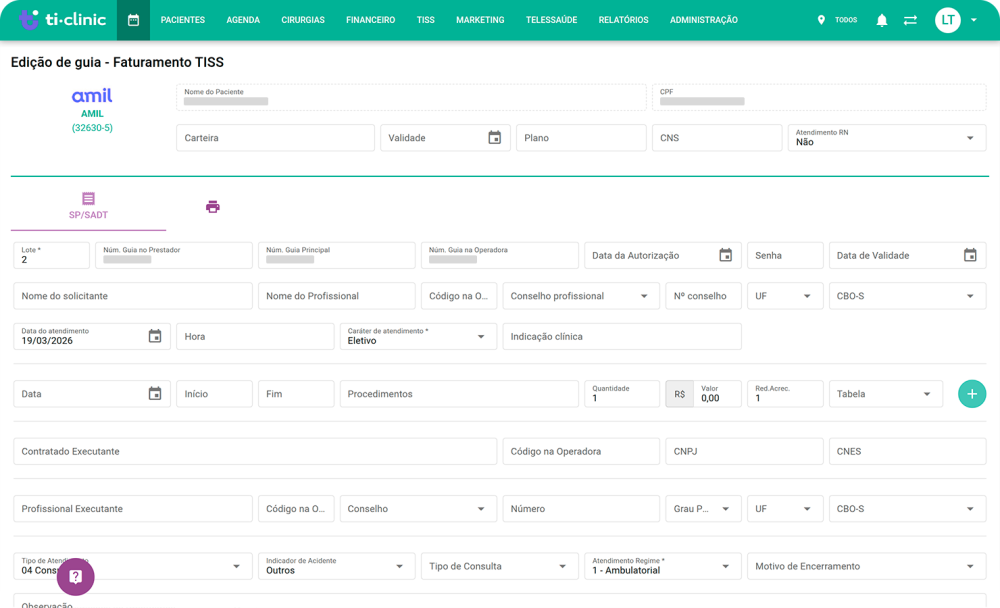Click the CNES input field

[x=908, y=451]
